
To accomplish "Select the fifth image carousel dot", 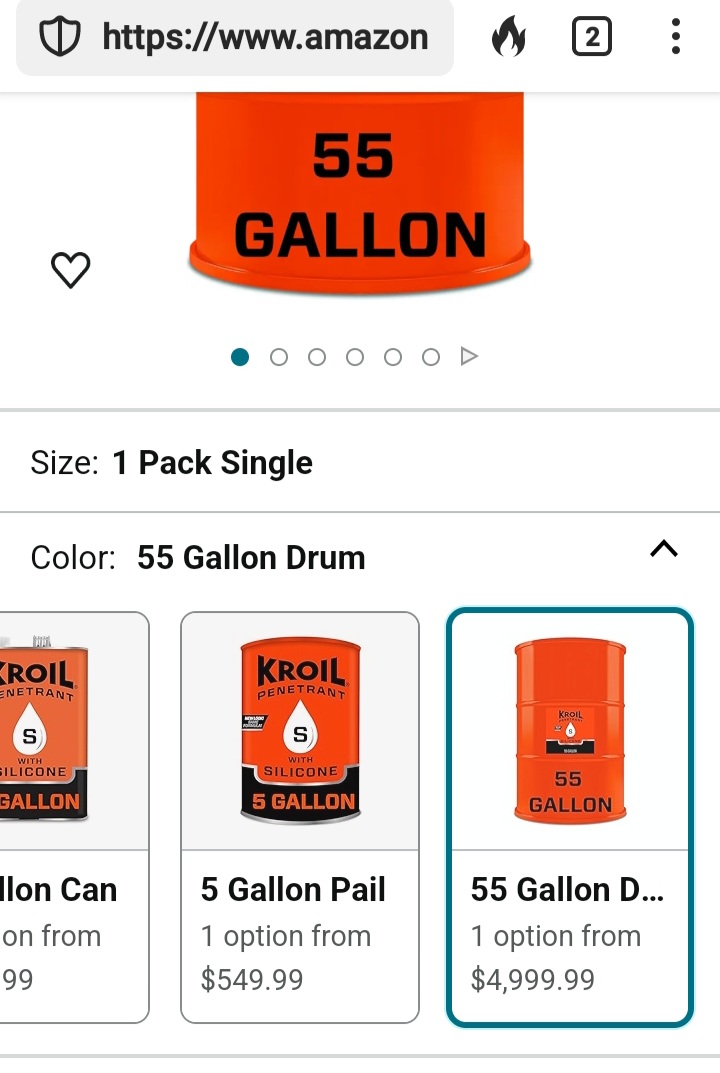I will pyautogui.click(x=393, y=357).
